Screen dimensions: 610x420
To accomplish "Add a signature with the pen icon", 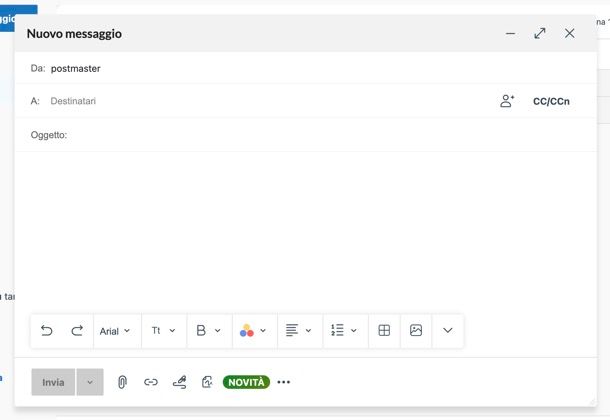I will pyautogui.click(x=179, y=382).
